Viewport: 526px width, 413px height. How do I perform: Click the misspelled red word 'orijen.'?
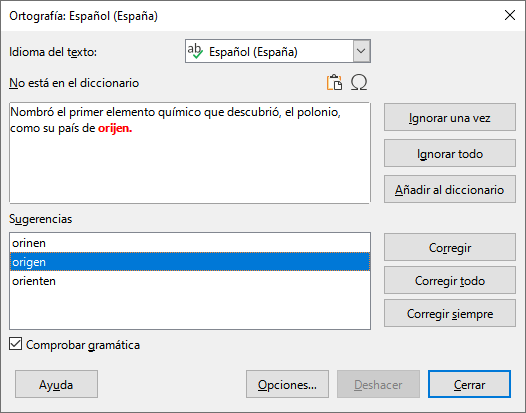(115, 128)
